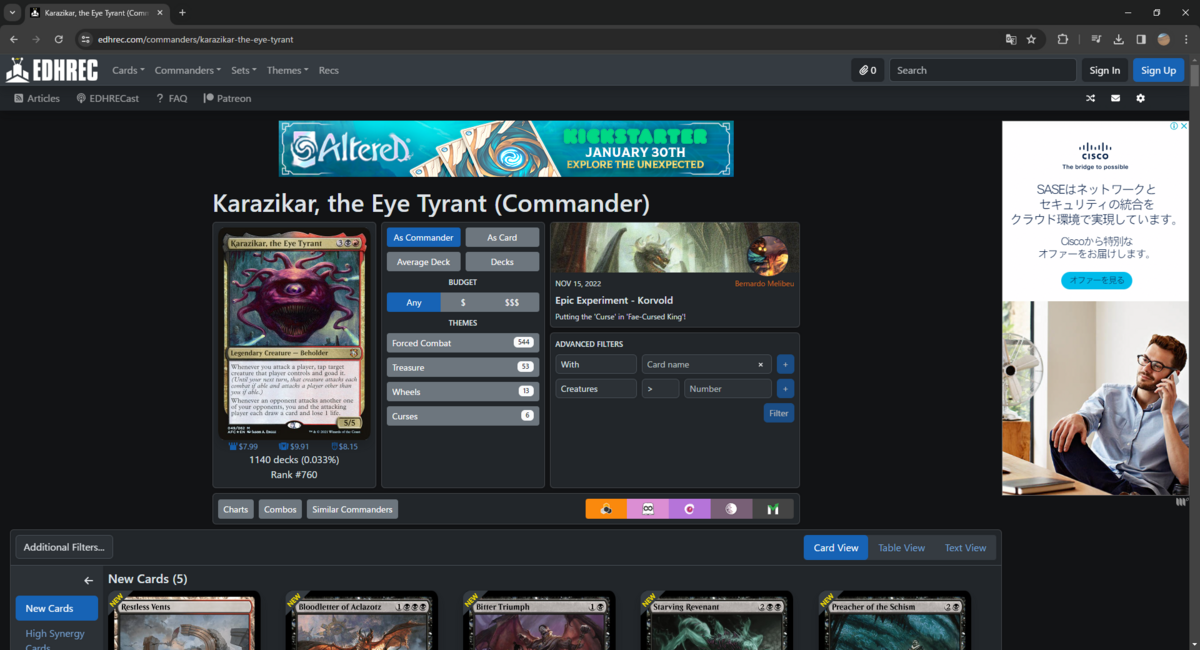Viewport: 1200px width, 650px height.
Task: Select the As Card toggle
Action: (x=502, y=237)
